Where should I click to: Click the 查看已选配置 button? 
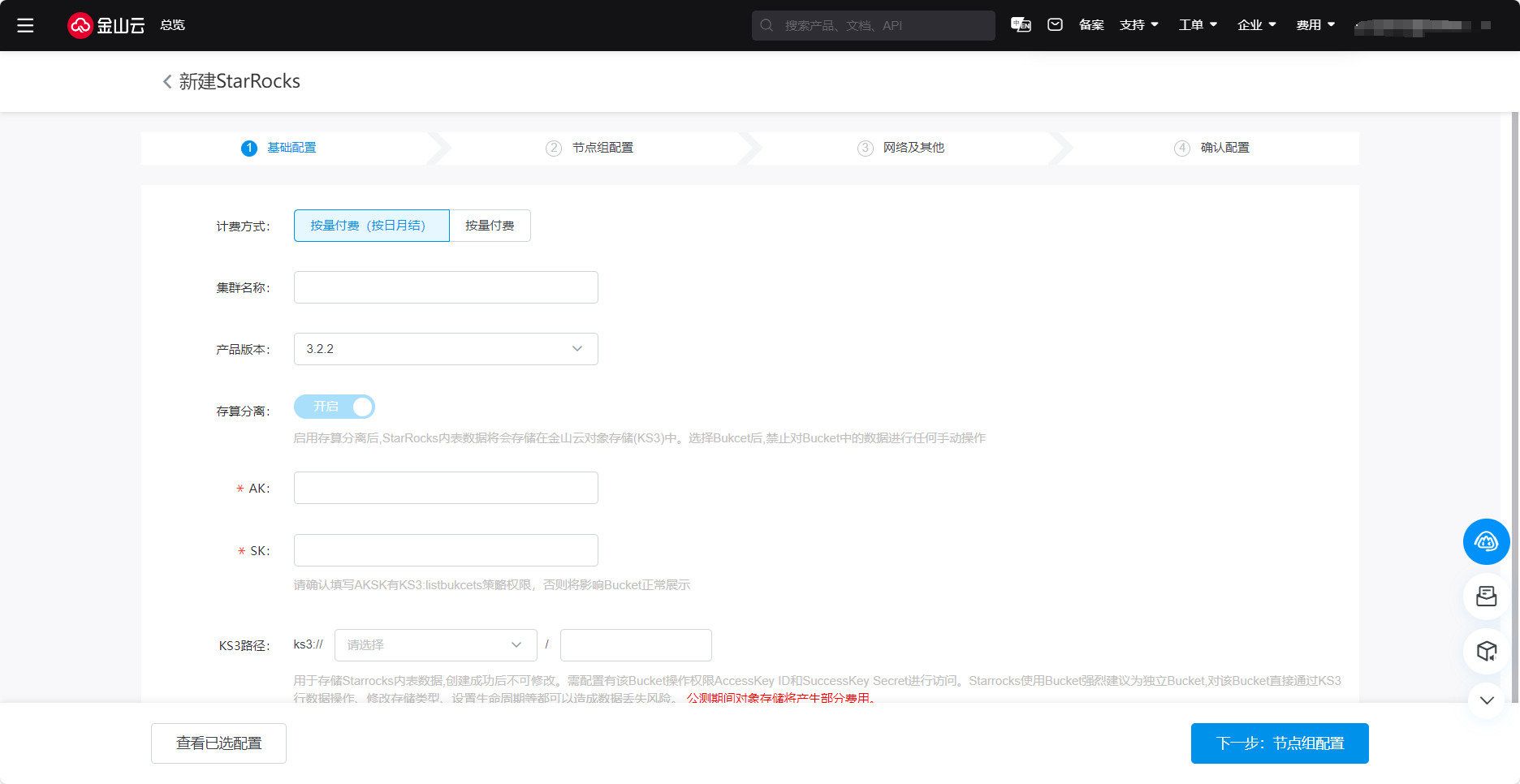coord(218,743)
